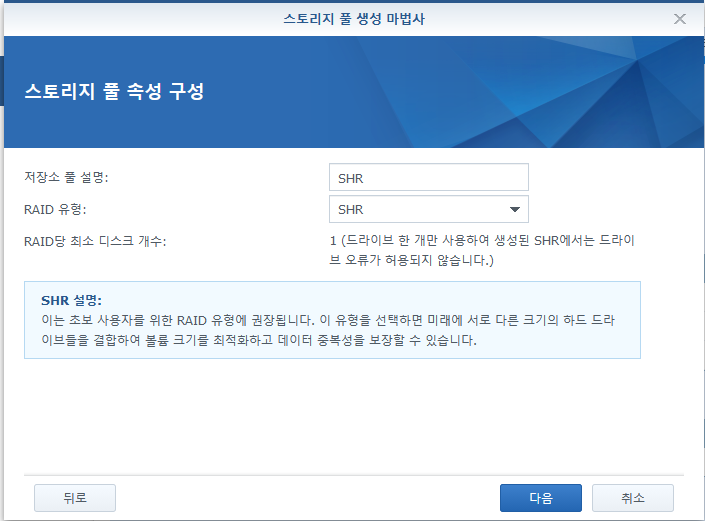The width and height of the screenshot is (705, 521).
Task: Click the storage pool description input field
Action: [428, 177]
